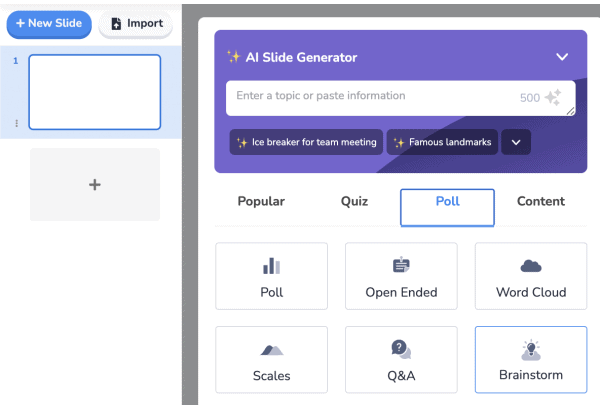Click the New Slide button
Image resolution: width=600 pixels, height=405 pixels.
[x=48, y=23]
